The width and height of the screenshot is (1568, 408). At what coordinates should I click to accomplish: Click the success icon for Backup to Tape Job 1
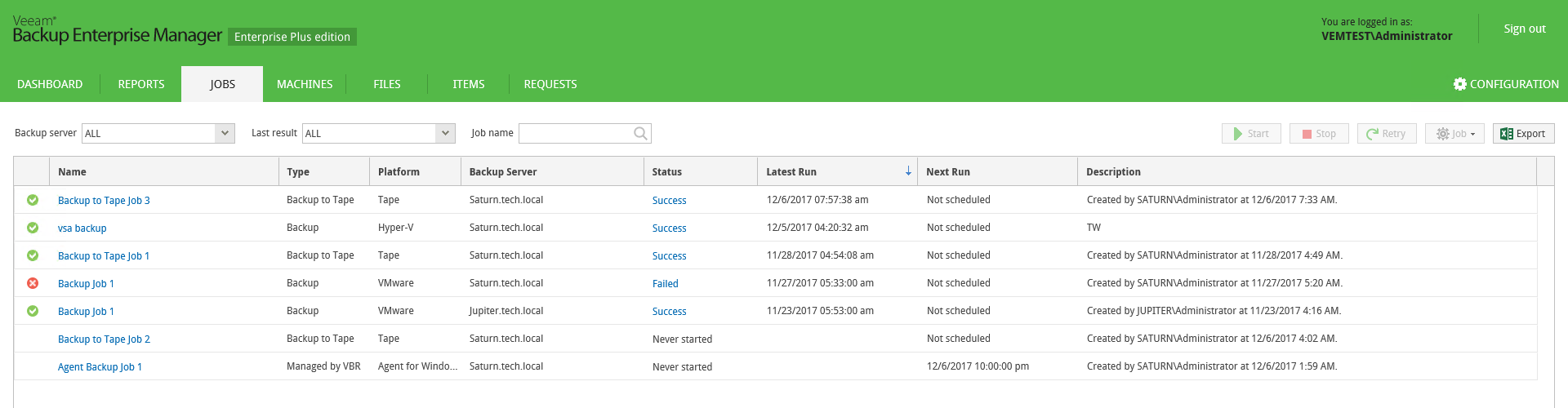33,255
